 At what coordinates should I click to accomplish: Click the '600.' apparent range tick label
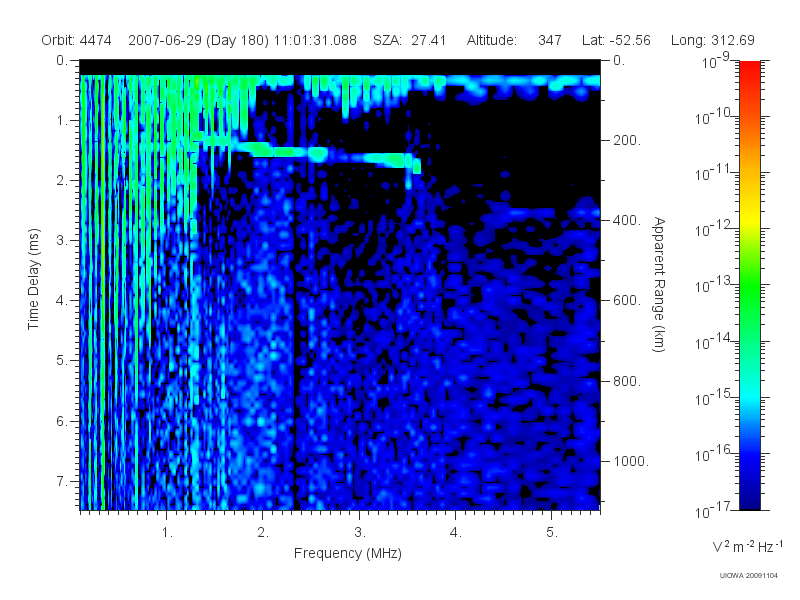[627, 301]
